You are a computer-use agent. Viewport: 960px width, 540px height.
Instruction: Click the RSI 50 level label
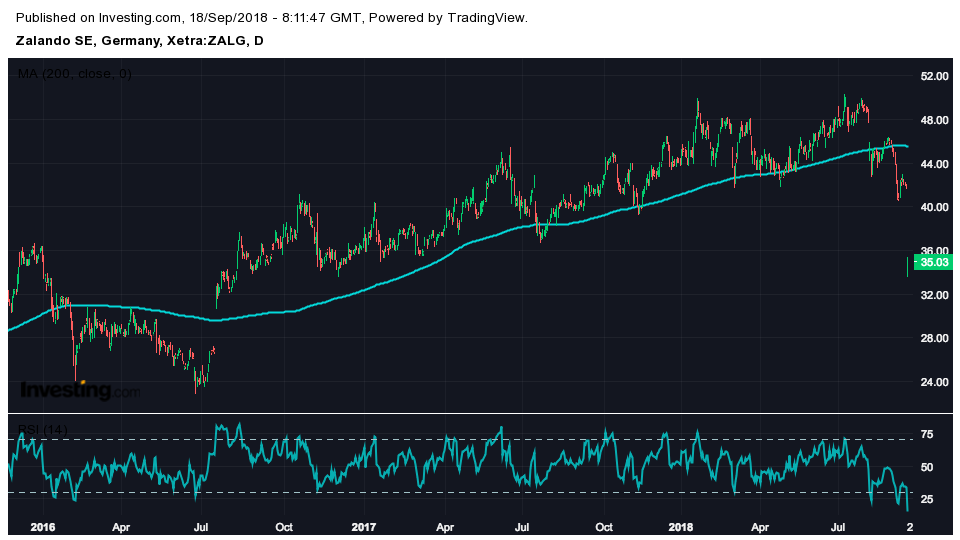(x=927, y=467)
